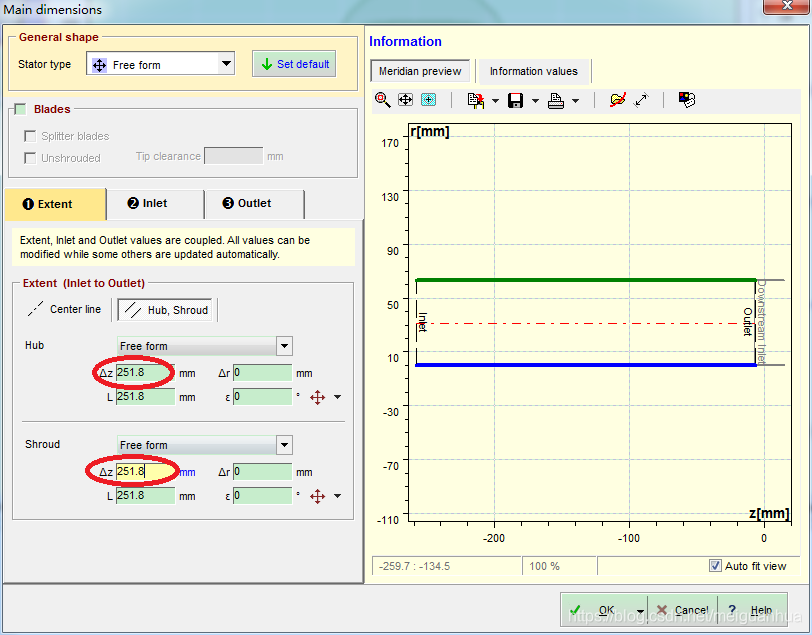Screen dimensions: 812x635
Task: Switch to the Meridian preview tab
Action: click(420, 71)
